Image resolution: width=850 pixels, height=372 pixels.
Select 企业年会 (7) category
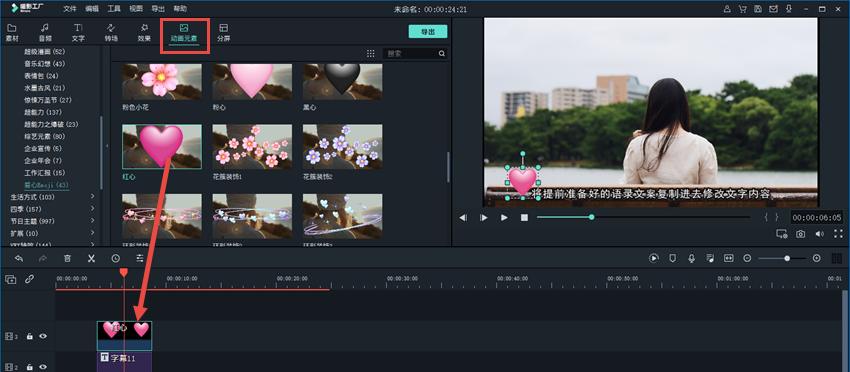(x=43, y=161)
